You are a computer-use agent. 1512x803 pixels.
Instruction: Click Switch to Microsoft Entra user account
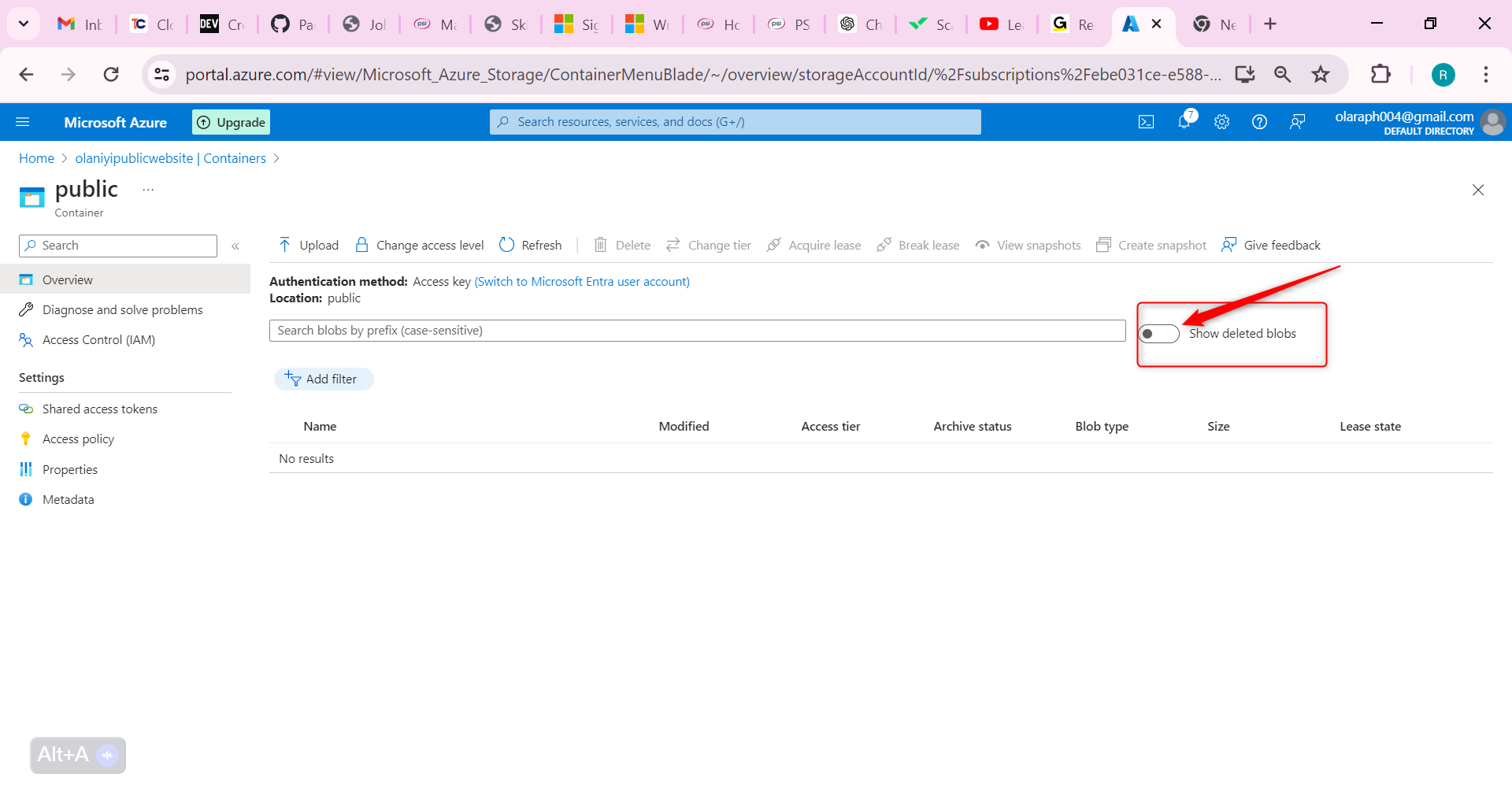(582, 282)
